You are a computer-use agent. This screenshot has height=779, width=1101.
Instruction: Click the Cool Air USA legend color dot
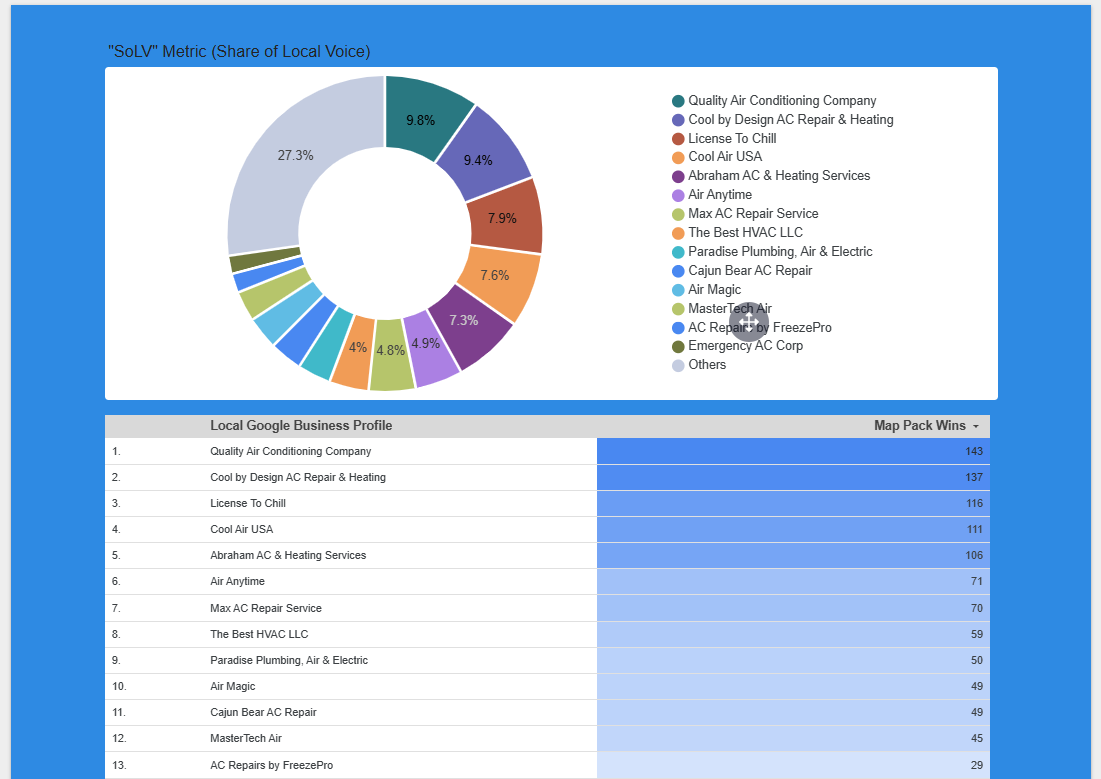tap(678, 157)
